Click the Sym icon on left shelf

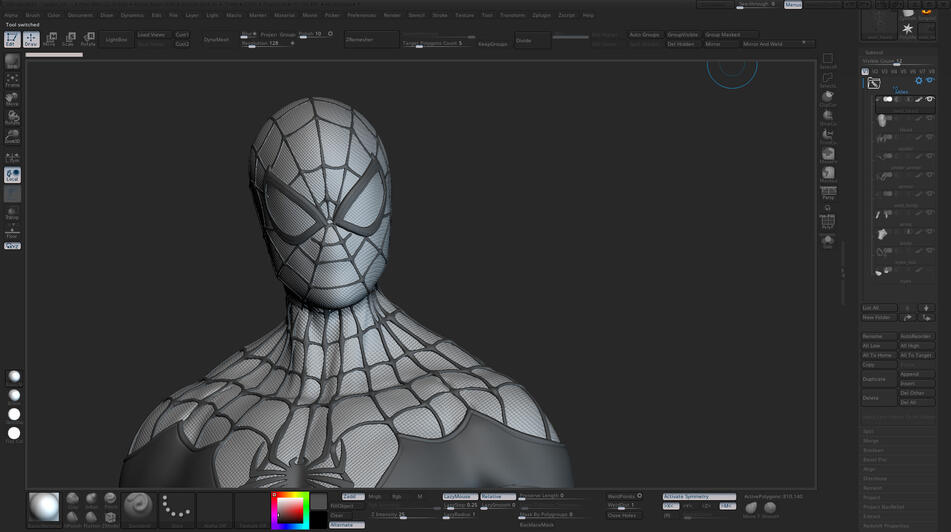tap(12, 158)
